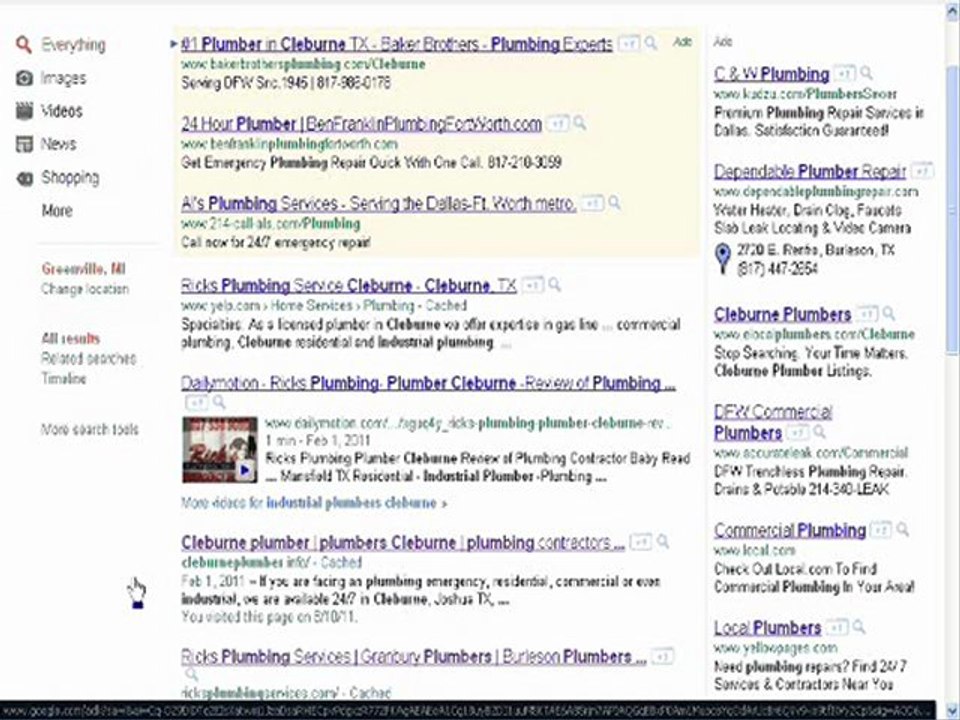Open News search results

58,144
